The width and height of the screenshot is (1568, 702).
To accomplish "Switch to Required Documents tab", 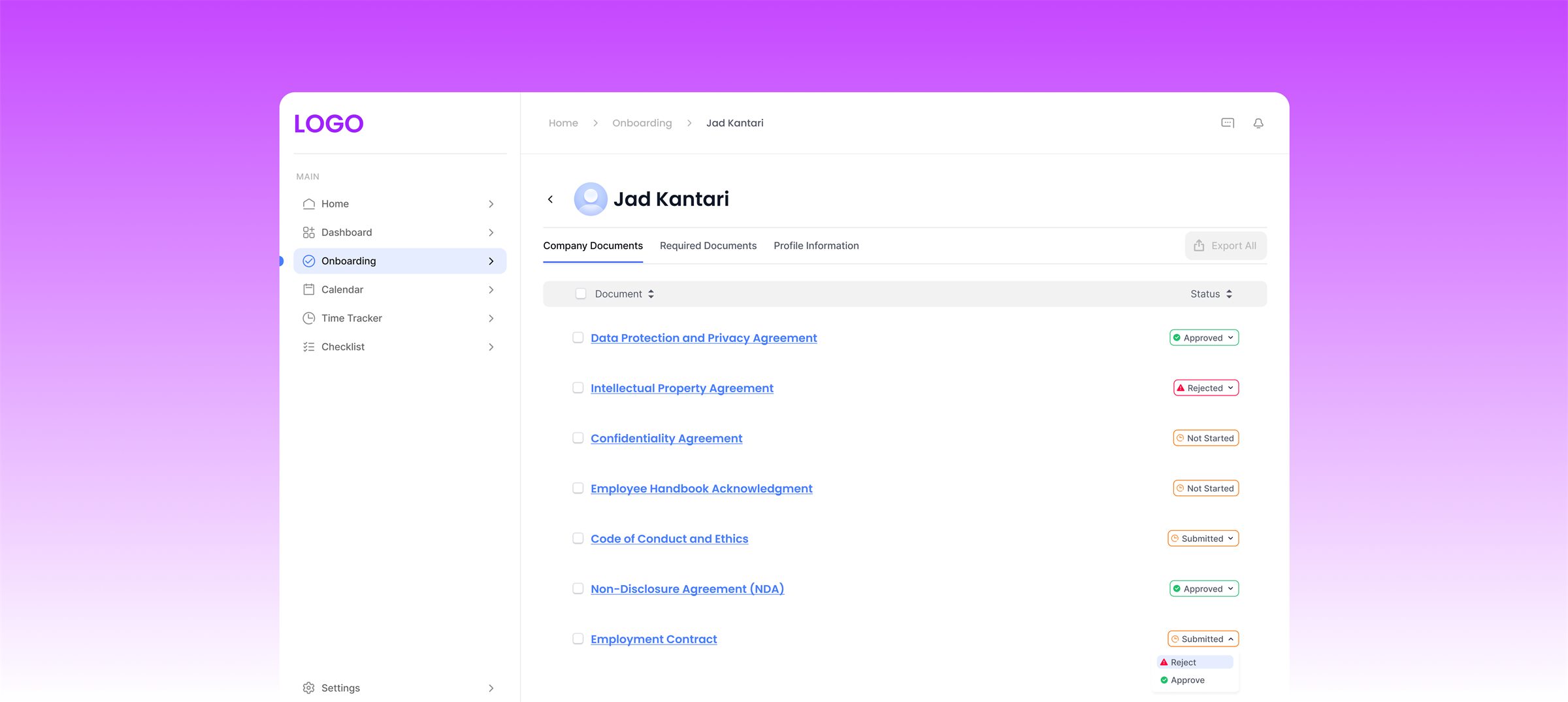I will pos(708,246).
